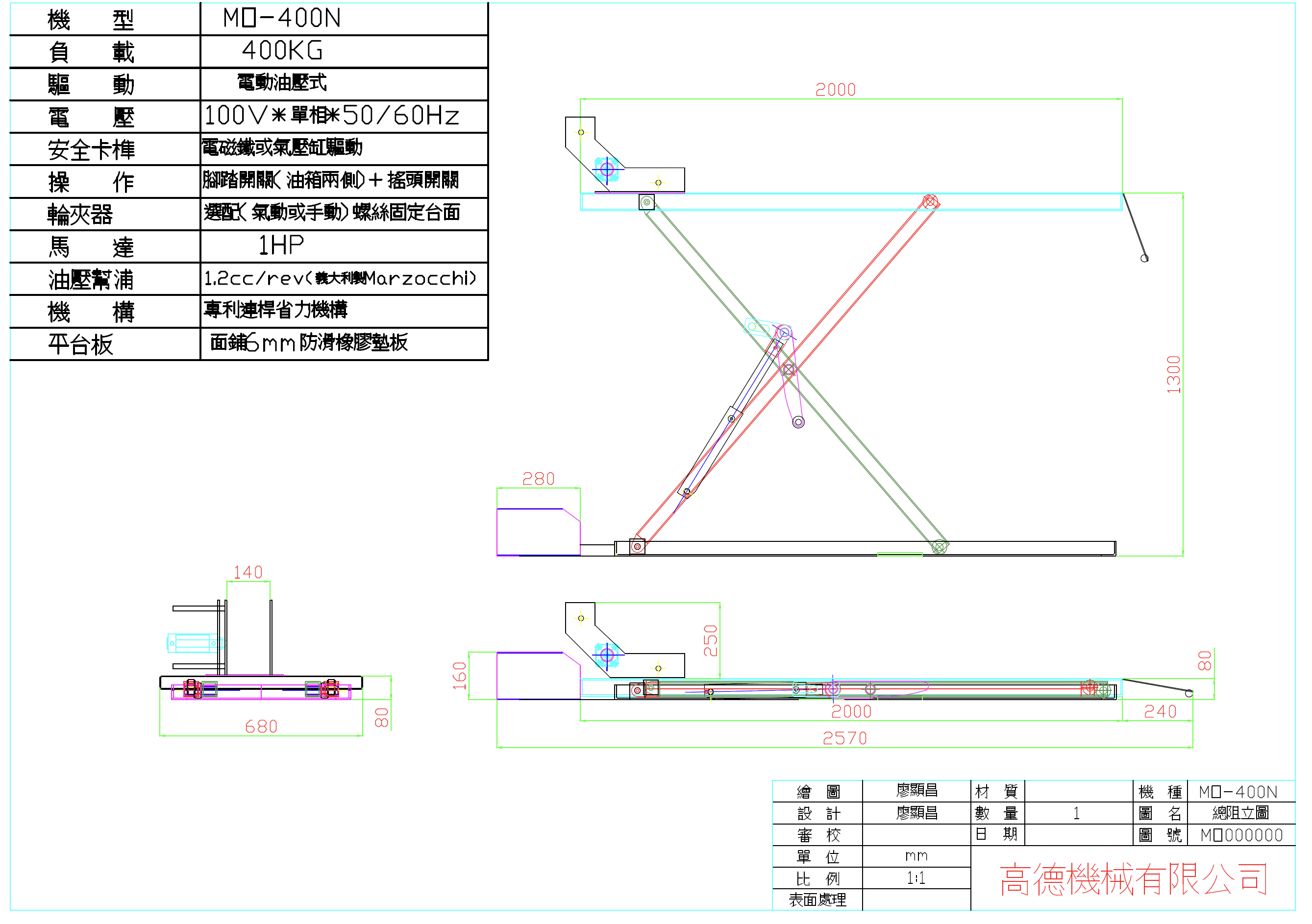Select the 140 dimension above end view
Viewport: 1312px width, 924px height.
(x=248, y=572)
